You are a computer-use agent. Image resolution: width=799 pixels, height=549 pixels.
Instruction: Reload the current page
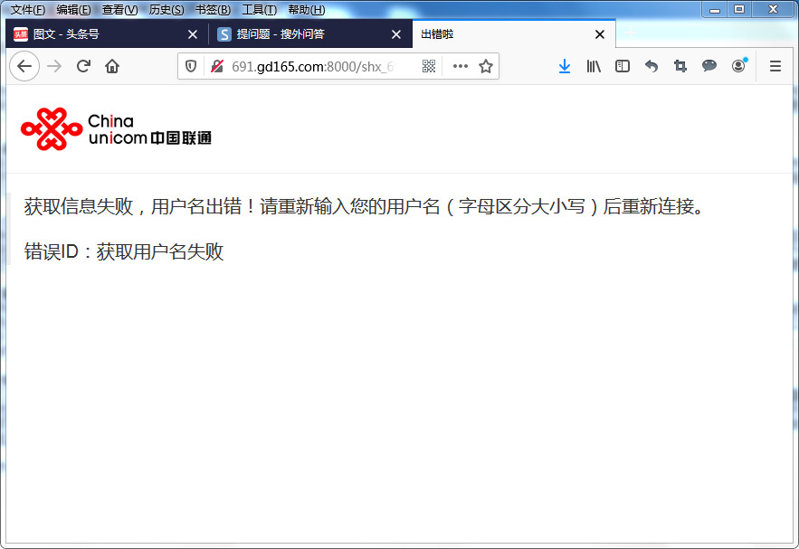(x=84, y=66)
